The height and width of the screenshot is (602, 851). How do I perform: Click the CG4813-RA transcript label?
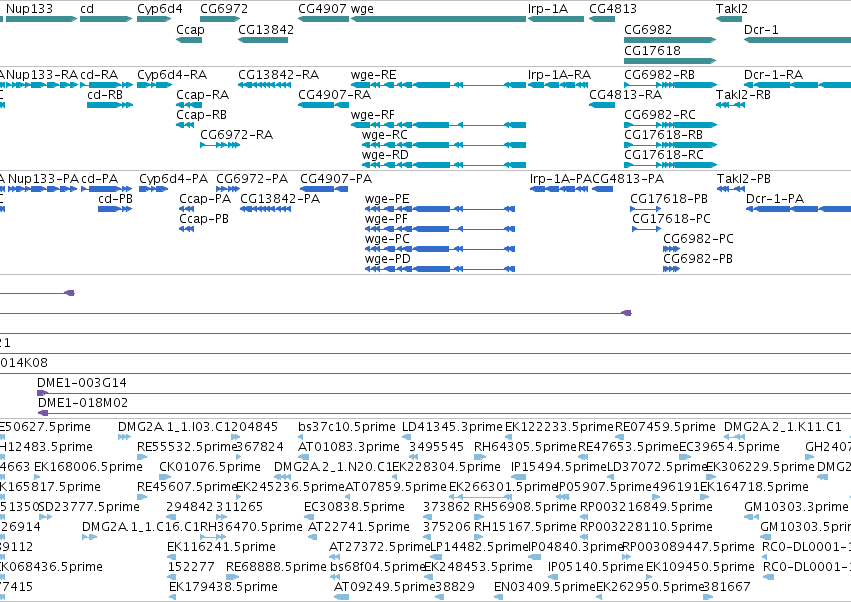pyautogui.click(x=625, y=94)
